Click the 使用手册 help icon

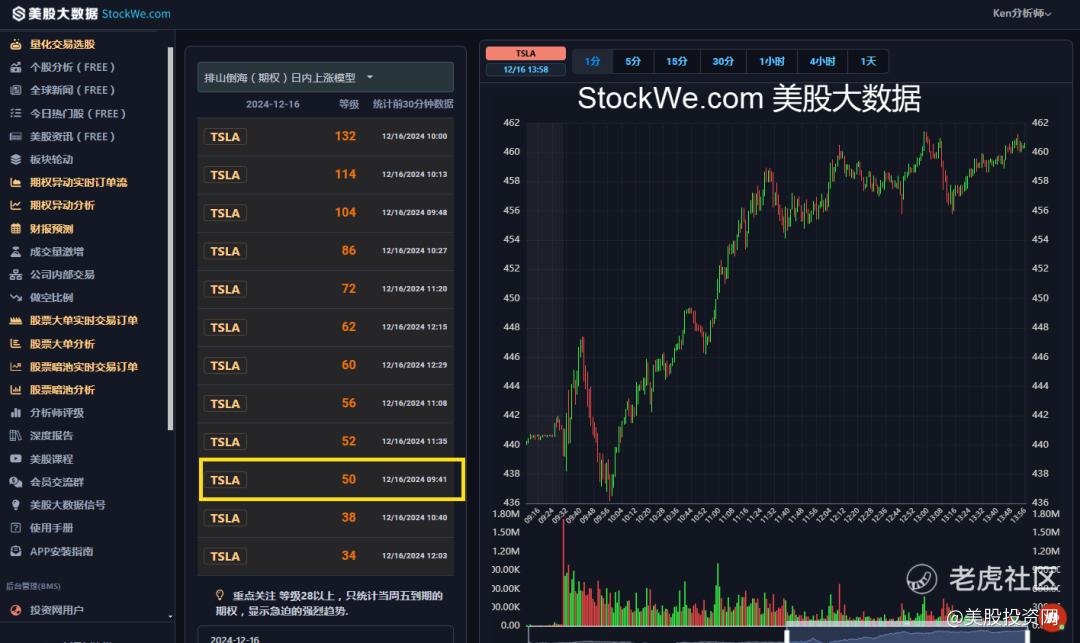point(15,528)
